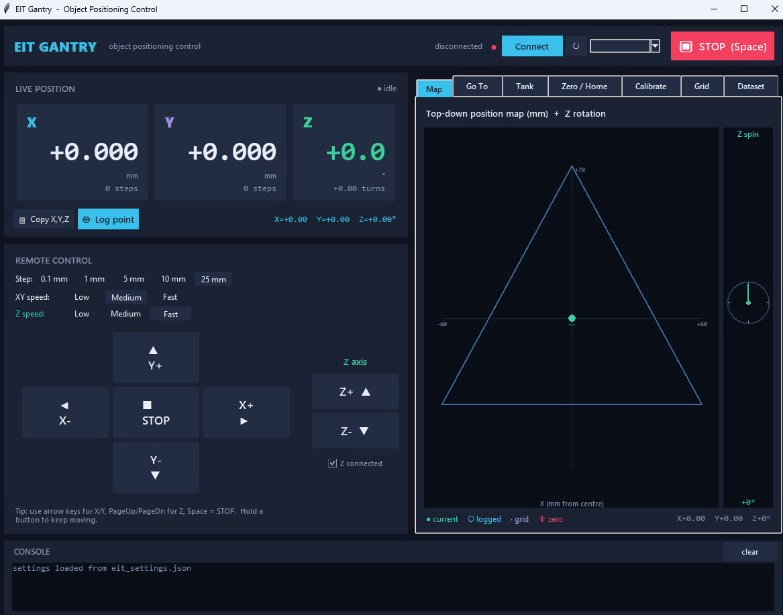
Task: Click the clear console button
Action: 749,552
